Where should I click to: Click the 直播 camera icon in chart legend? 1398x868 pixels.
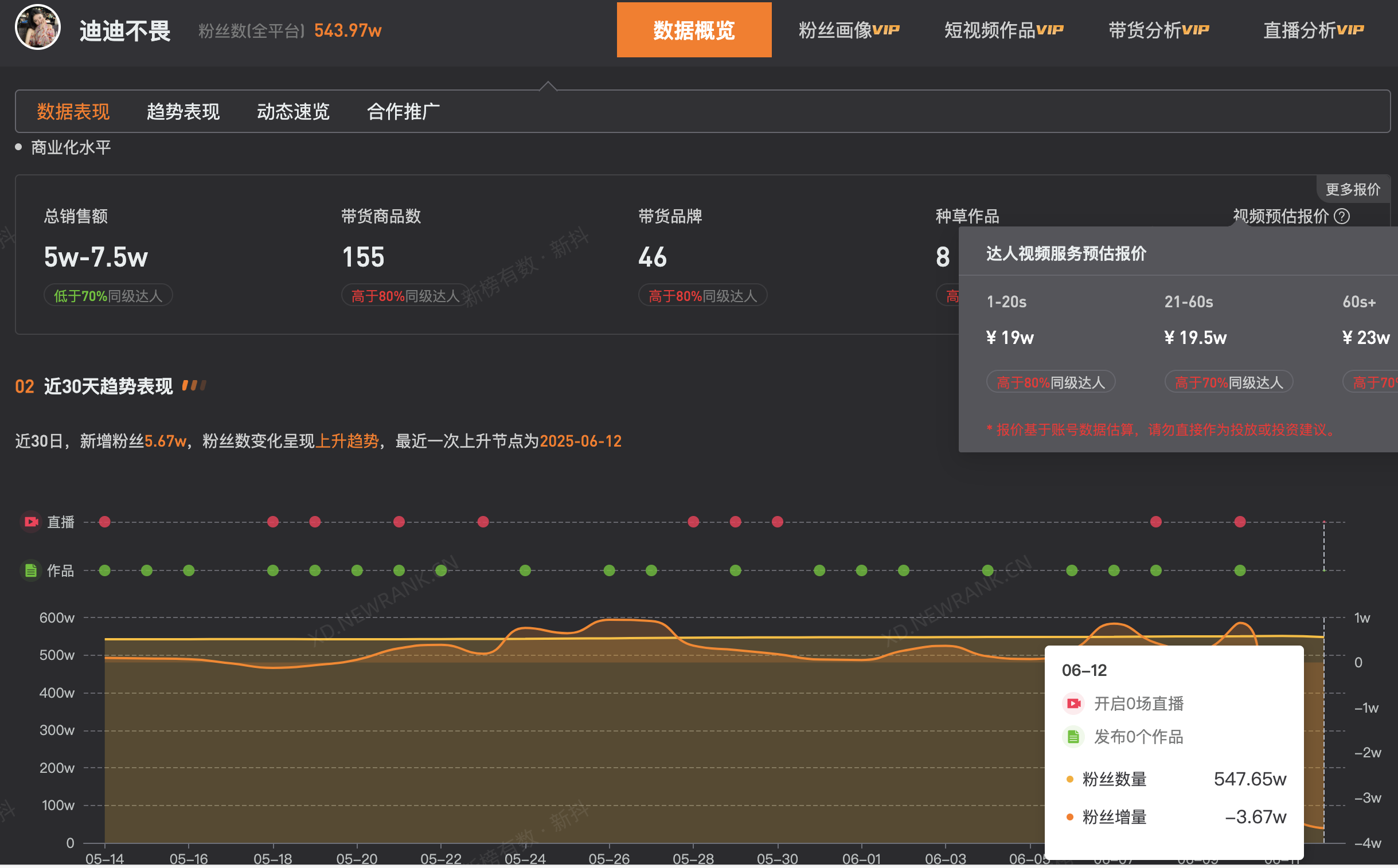tap(31, 522)
